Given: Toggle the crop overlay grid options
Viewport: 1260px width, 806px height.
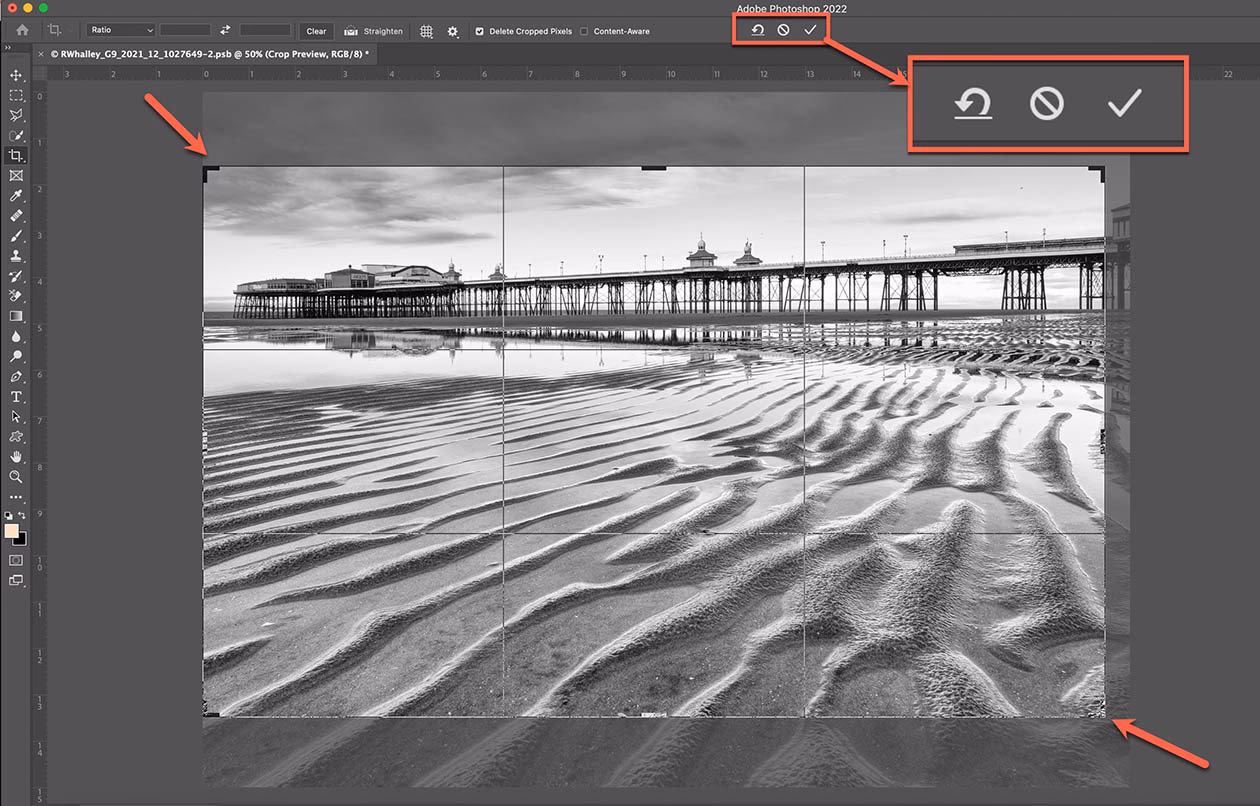Looking at the screenshot, I should pyautogui.click(x=425, y=31).
